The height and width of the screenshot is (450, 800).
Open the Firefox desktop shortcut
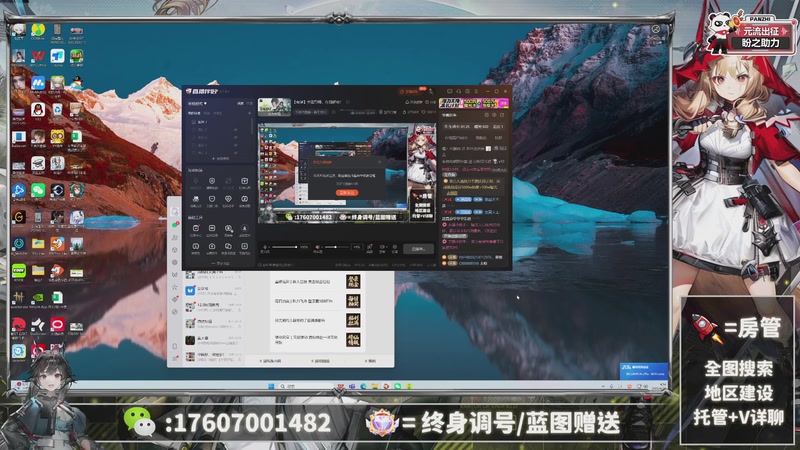click(x=58, y=243)
